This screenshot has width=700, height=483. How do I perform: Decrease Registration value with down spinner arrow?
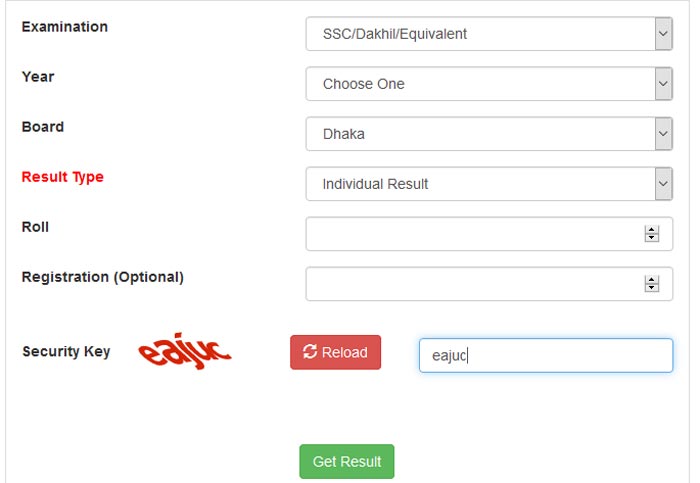pyautogui.click(x=652, y=287)
